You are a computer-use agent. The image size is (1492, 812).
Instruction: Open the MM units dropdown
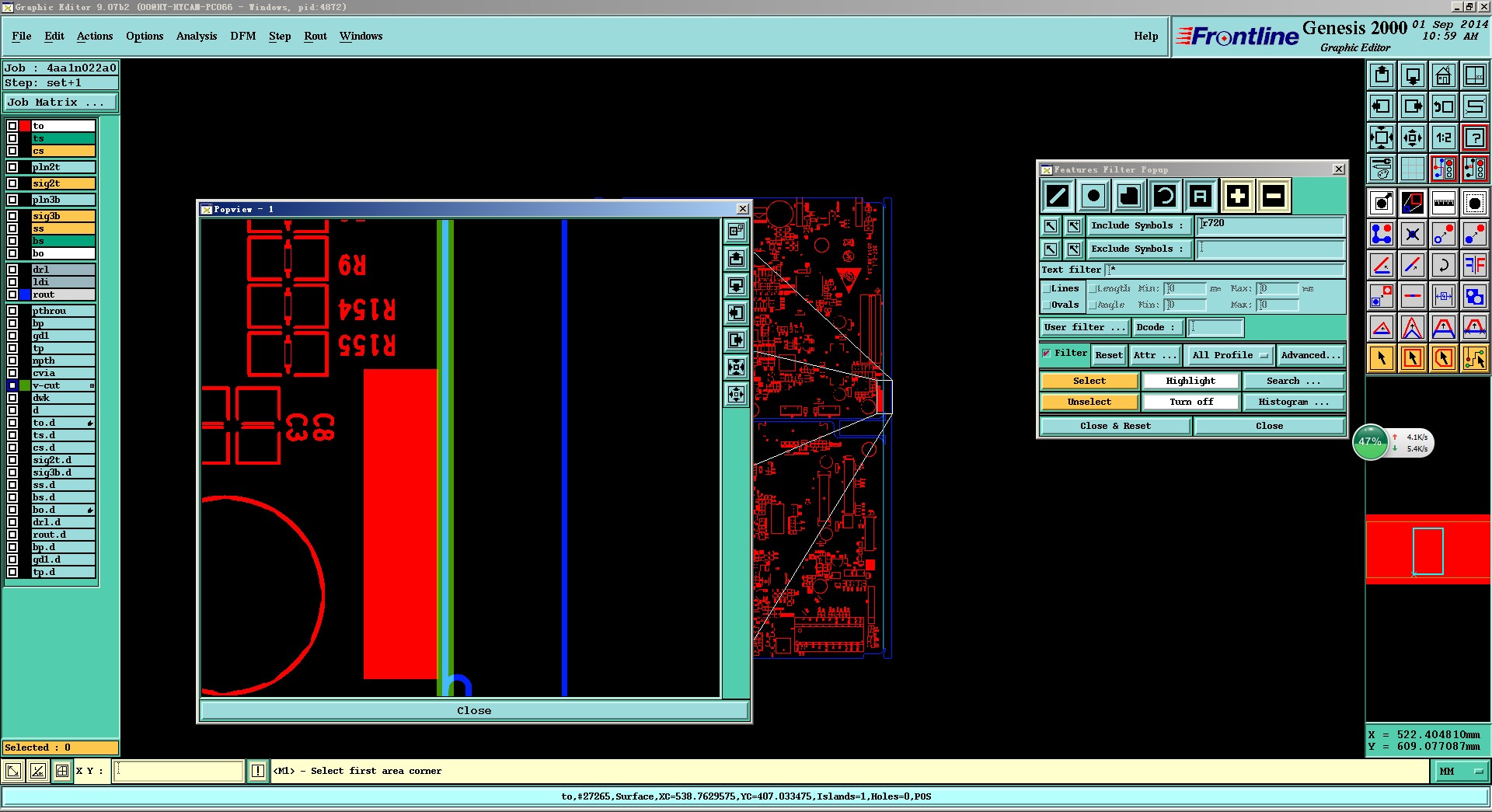[1461, 771]
